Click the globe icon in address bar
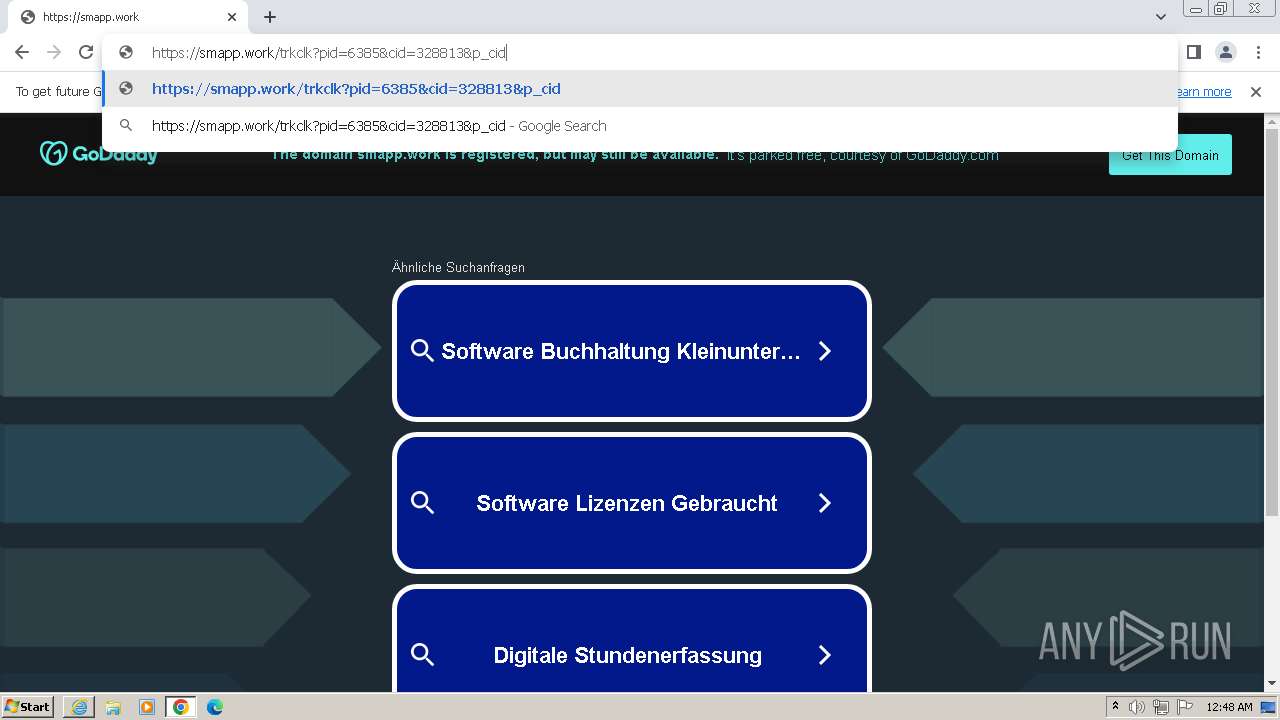Image resolution: width=1280 pixels, height=720 pixels. click(x=126, y=52)
